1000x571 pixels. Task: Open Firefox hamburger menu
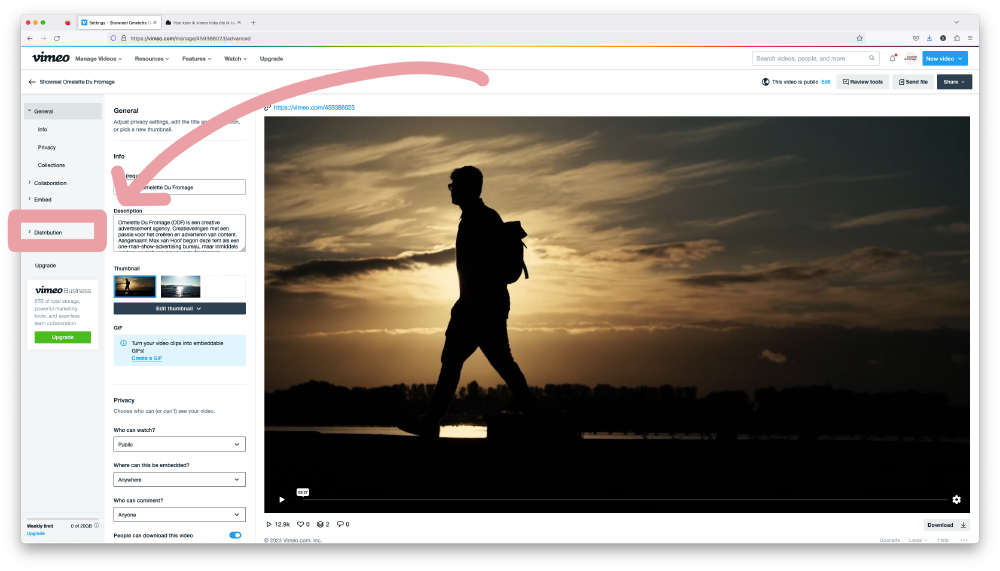[x=970, y=38]
